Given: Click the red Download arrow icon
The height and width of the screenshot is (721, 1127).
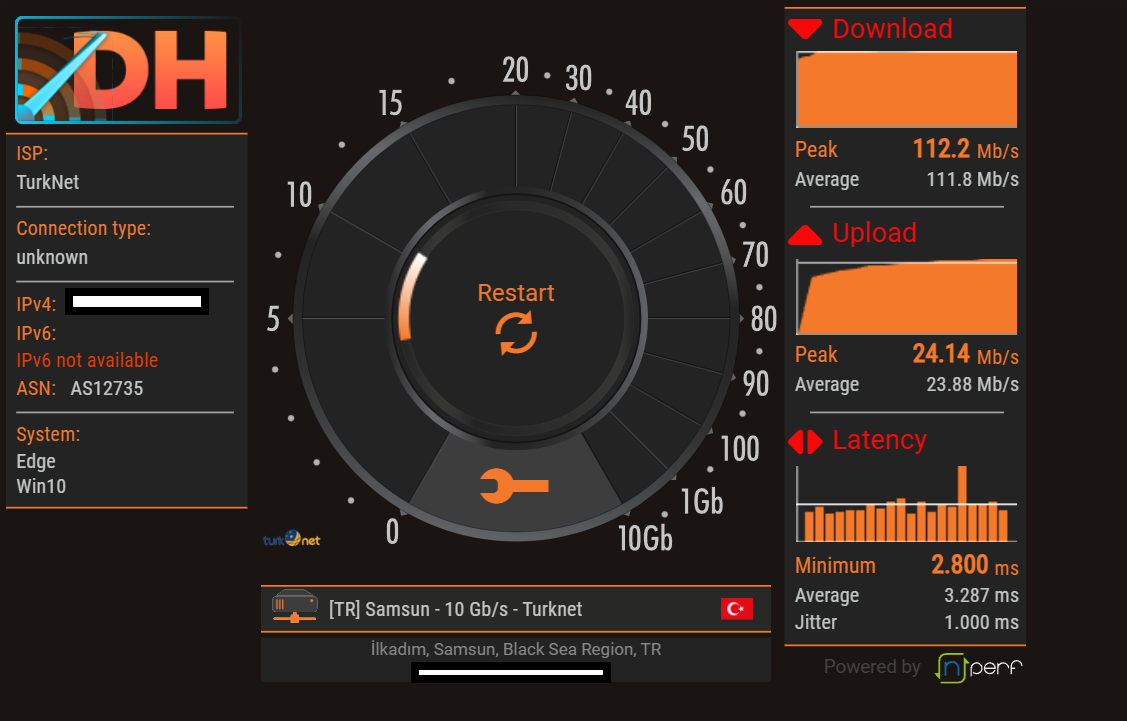Looking at the screenshot, I should pos(805,29).
